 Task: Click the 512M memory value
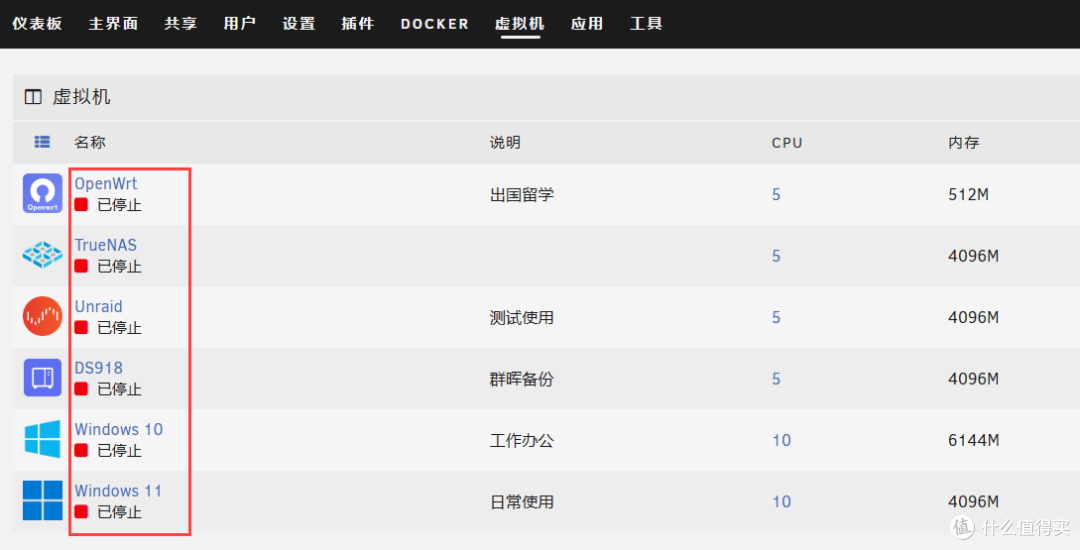(x=968, y=195)
